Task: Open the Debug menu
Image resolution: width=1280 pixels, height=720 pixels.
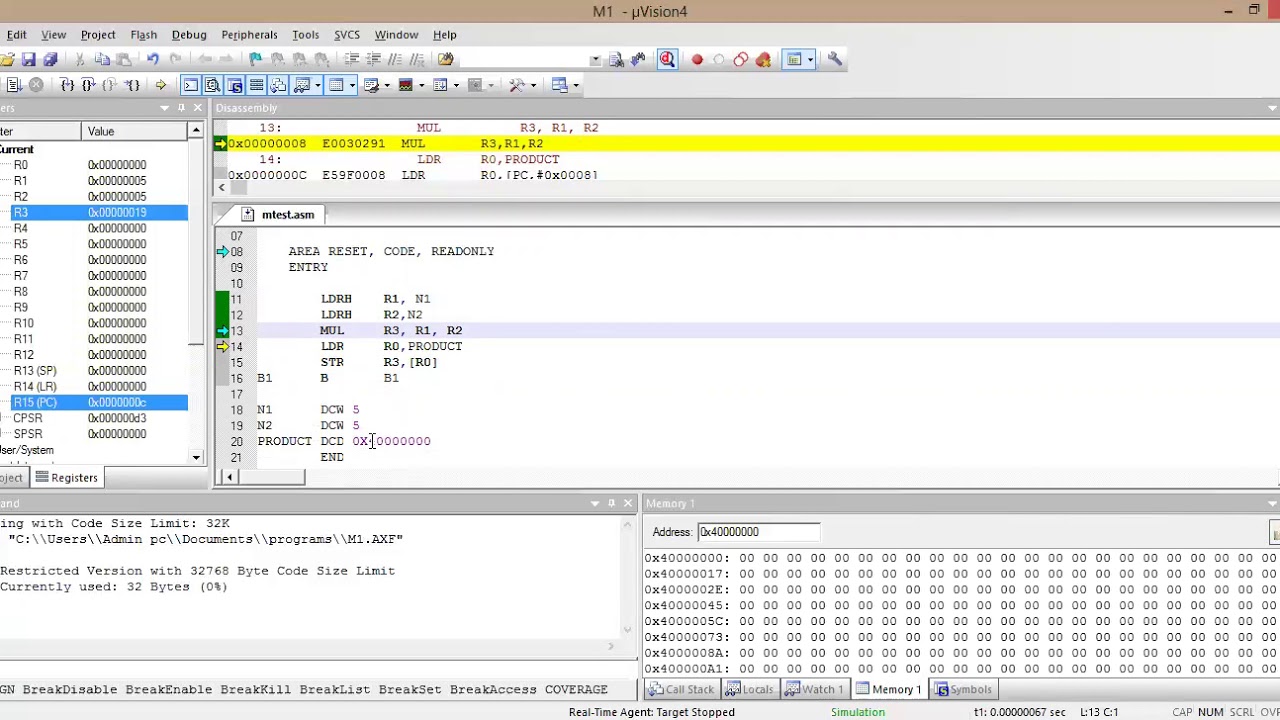Action: click(189, 35)
